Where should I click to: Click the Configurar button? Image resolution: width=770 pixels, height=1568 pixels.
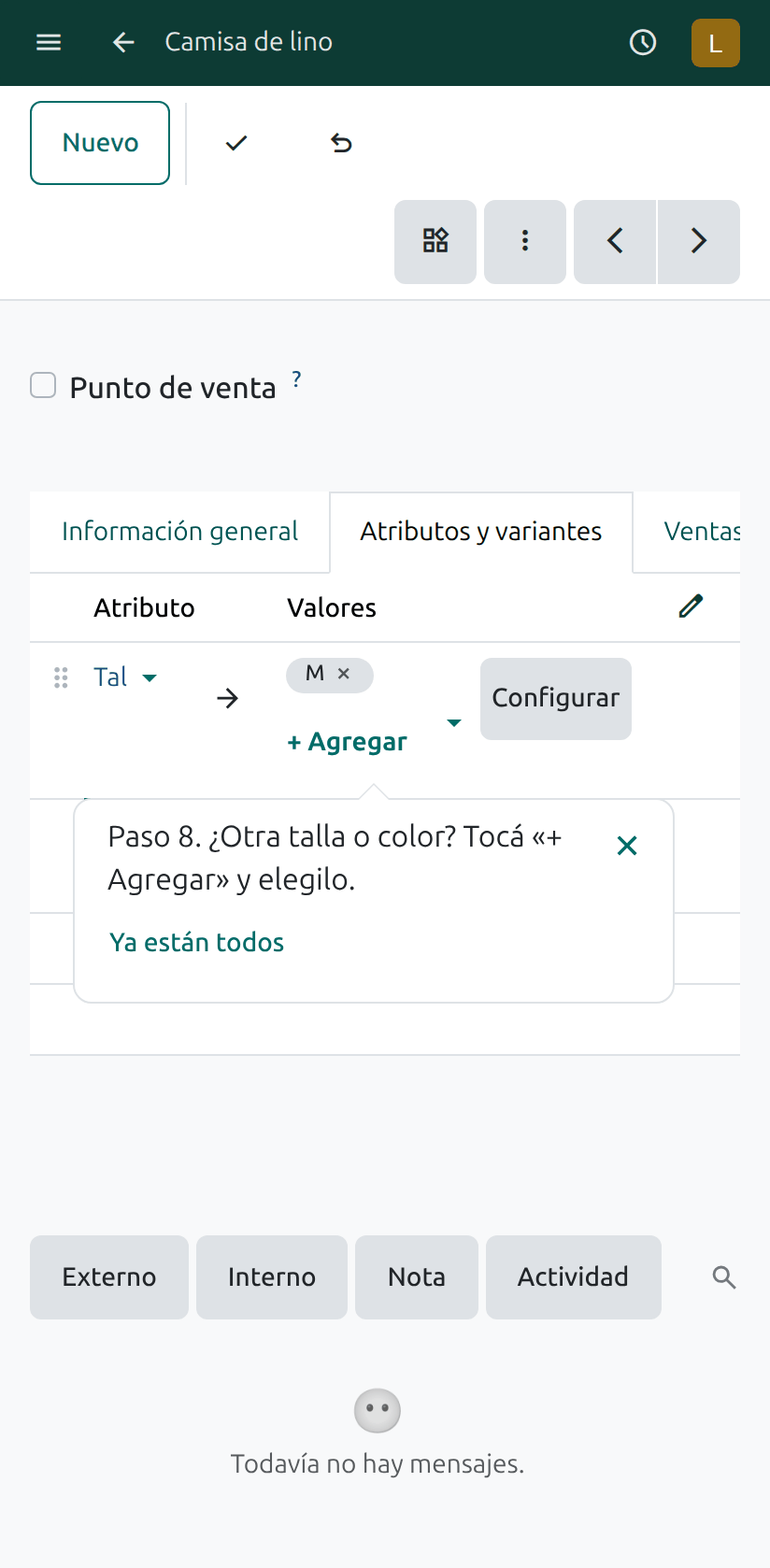click(x=556, y=699)
